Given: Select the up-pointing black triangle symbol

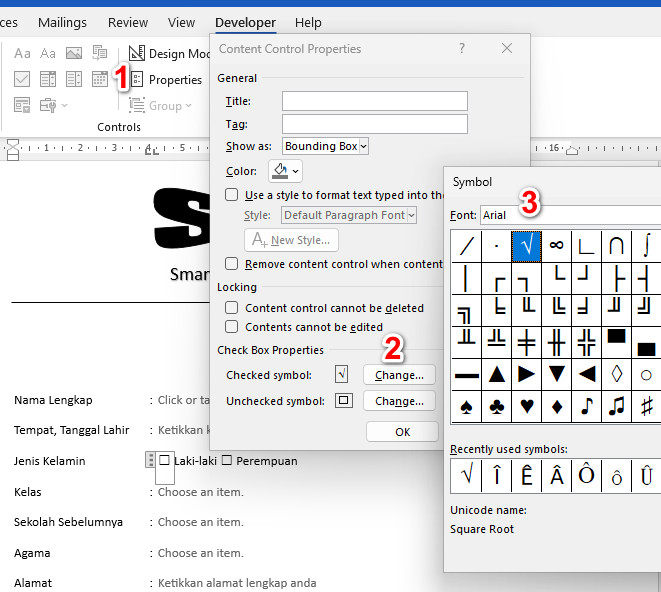Looking at the screenshot, I should [x=497, y=375].
